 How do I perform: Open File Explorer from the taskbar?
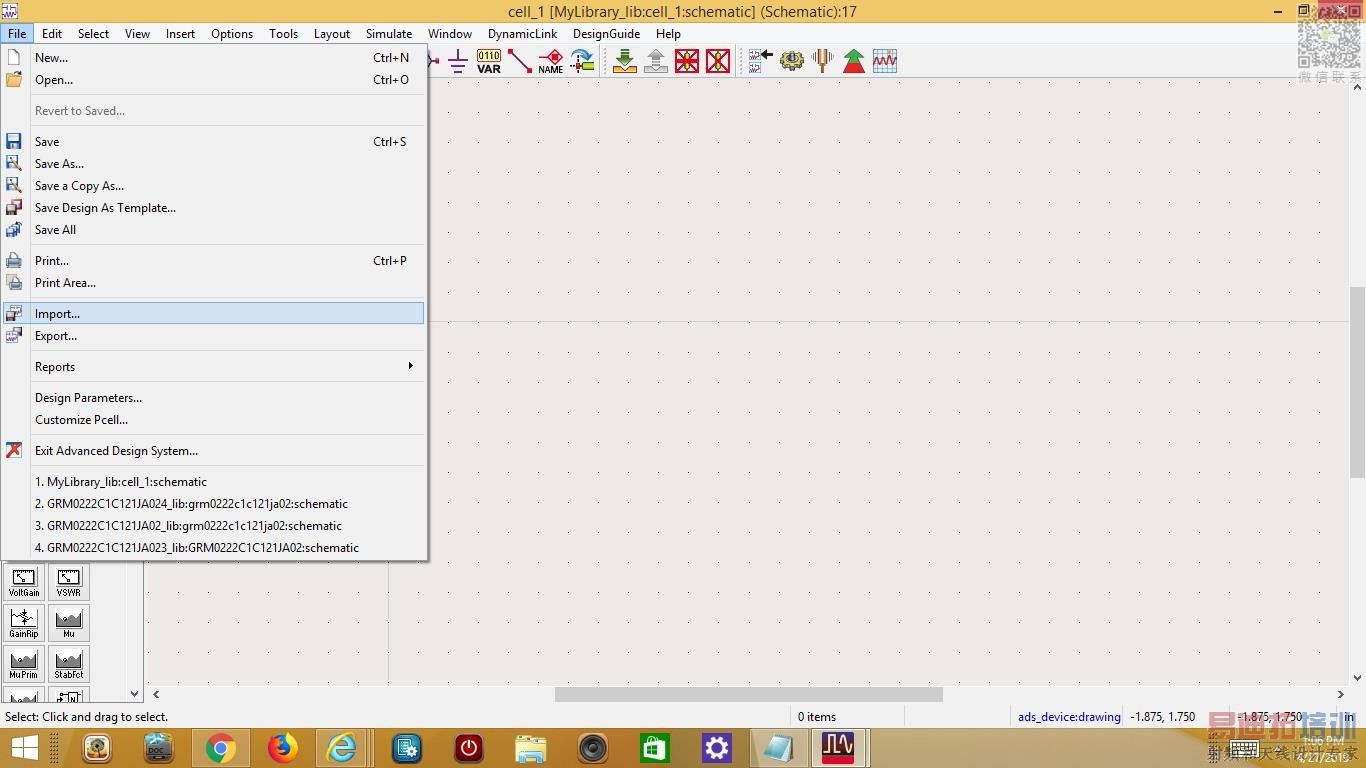tap(530, 748)
